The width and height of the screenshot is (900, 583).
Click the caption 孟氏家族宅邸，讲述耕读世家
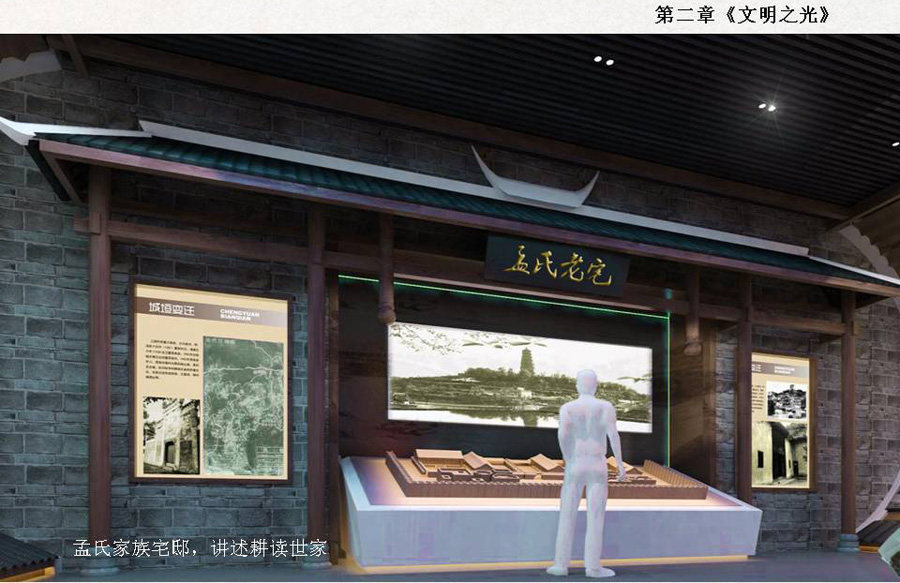pos(200,548)
